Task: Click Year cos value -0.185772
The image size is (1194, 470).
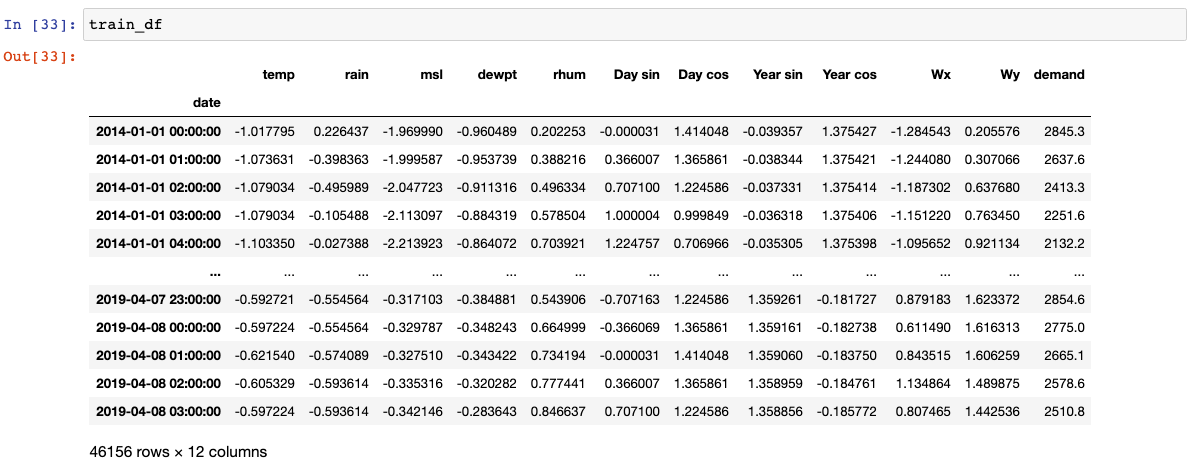Action: (847, 411)
